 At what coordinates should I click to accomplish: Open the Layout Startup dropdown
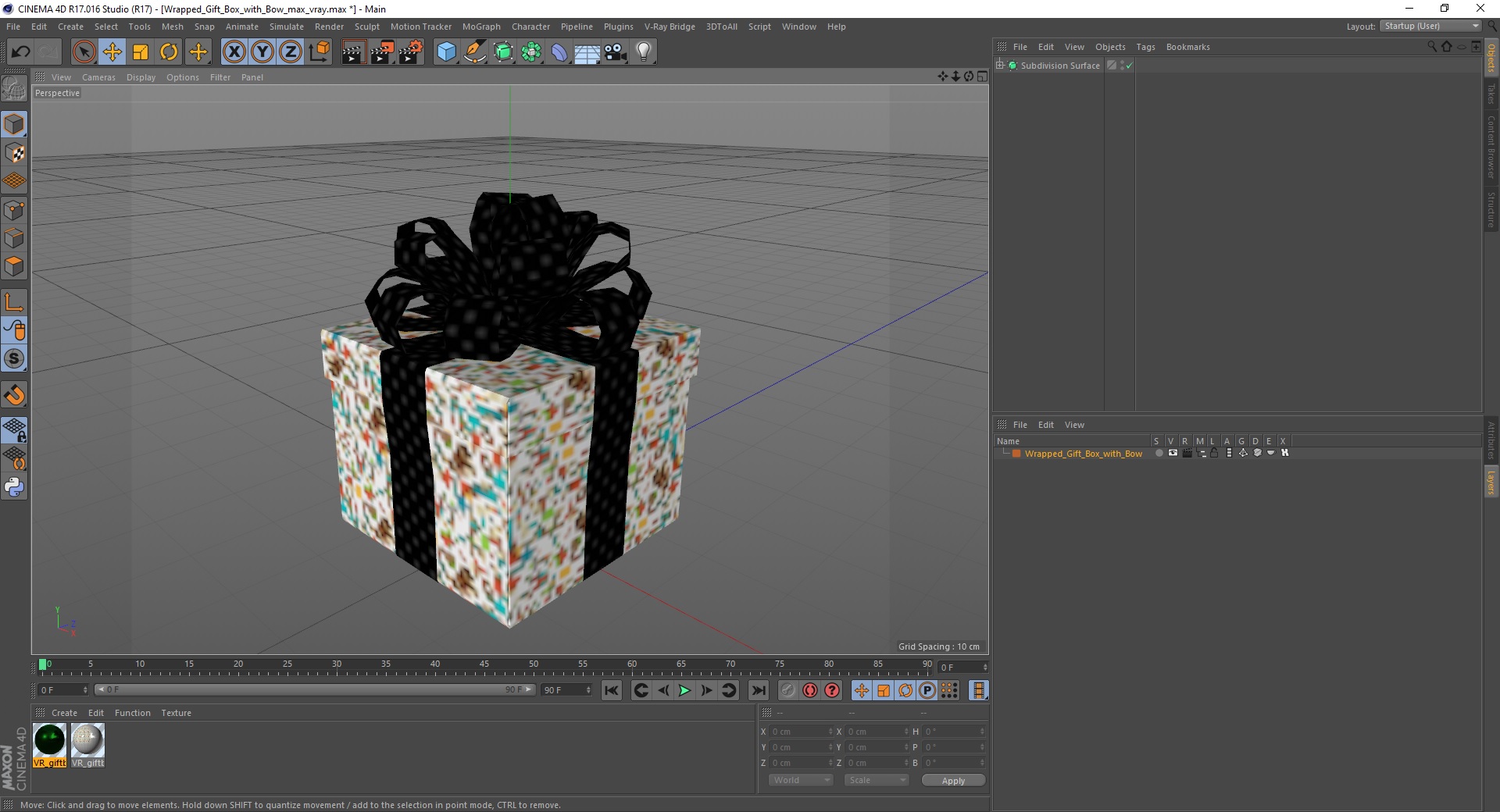1430,27
